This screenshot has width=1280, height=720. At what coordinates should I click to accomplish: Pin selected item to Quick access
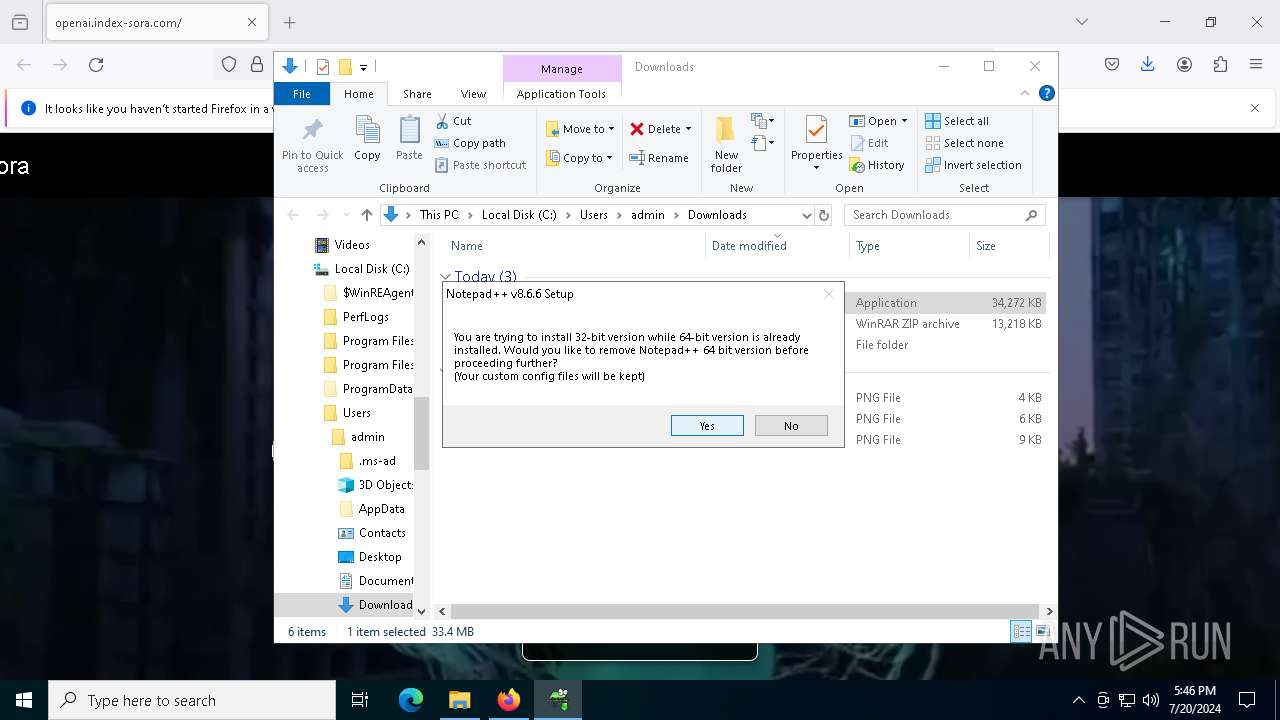point(312,145)
